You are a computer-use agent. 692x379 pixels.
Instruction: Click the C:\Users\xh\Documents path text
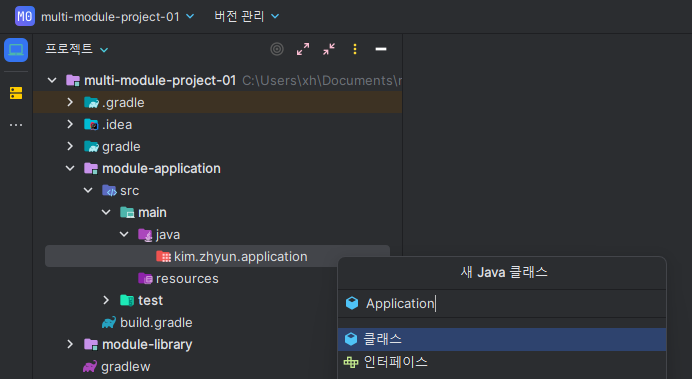322,80
